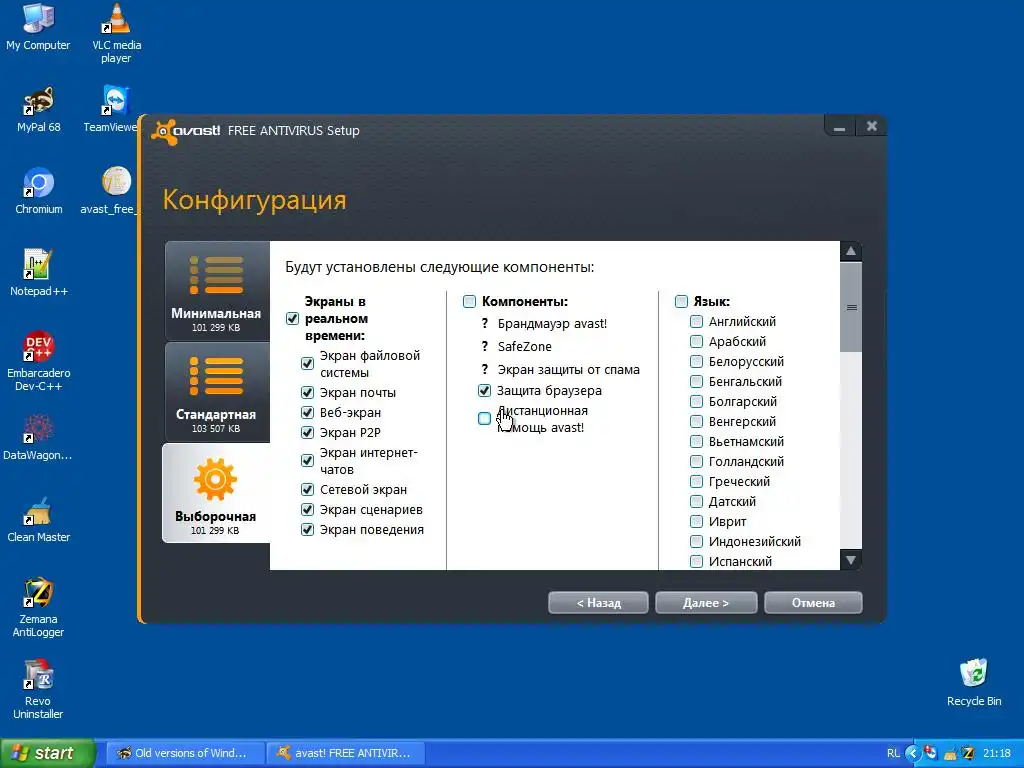Click the RL language indicator in tray
The height and width of the screenshot is (768, 1024).
[x=893, y=753]
